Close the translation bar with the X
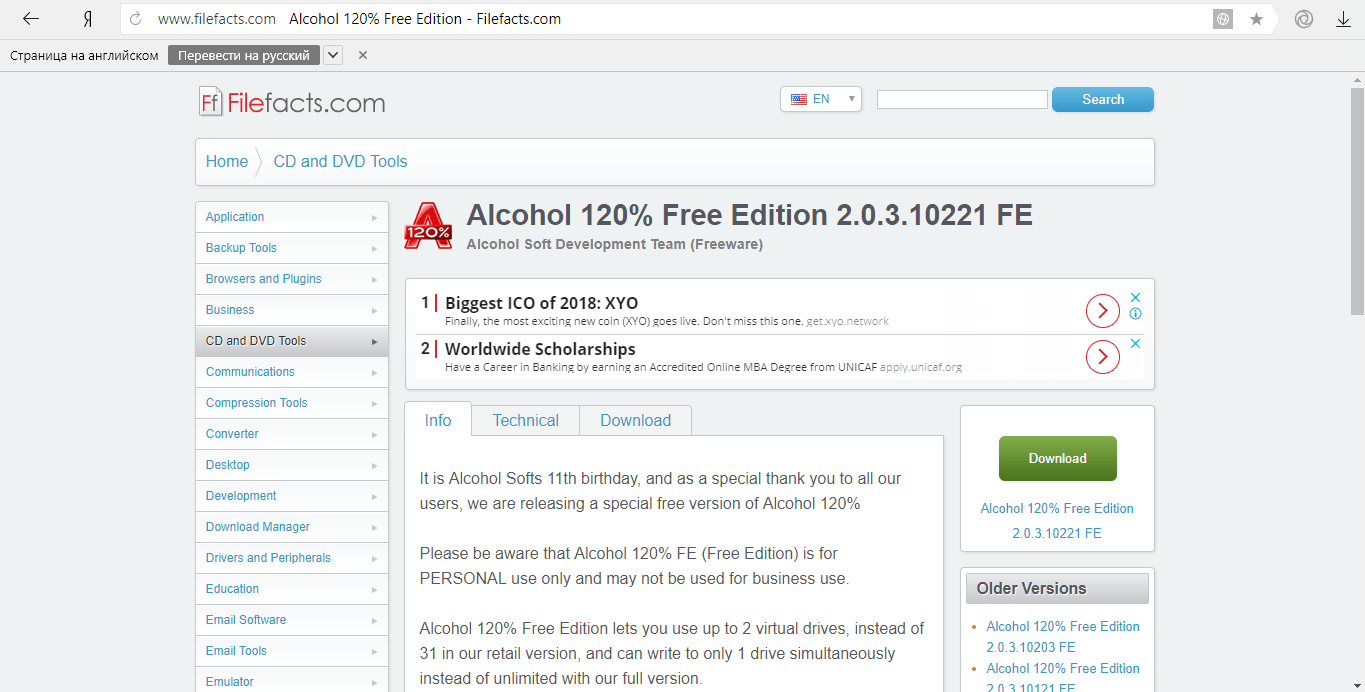The width and height of the screenshot is (1365, 692). coord(363,55)
